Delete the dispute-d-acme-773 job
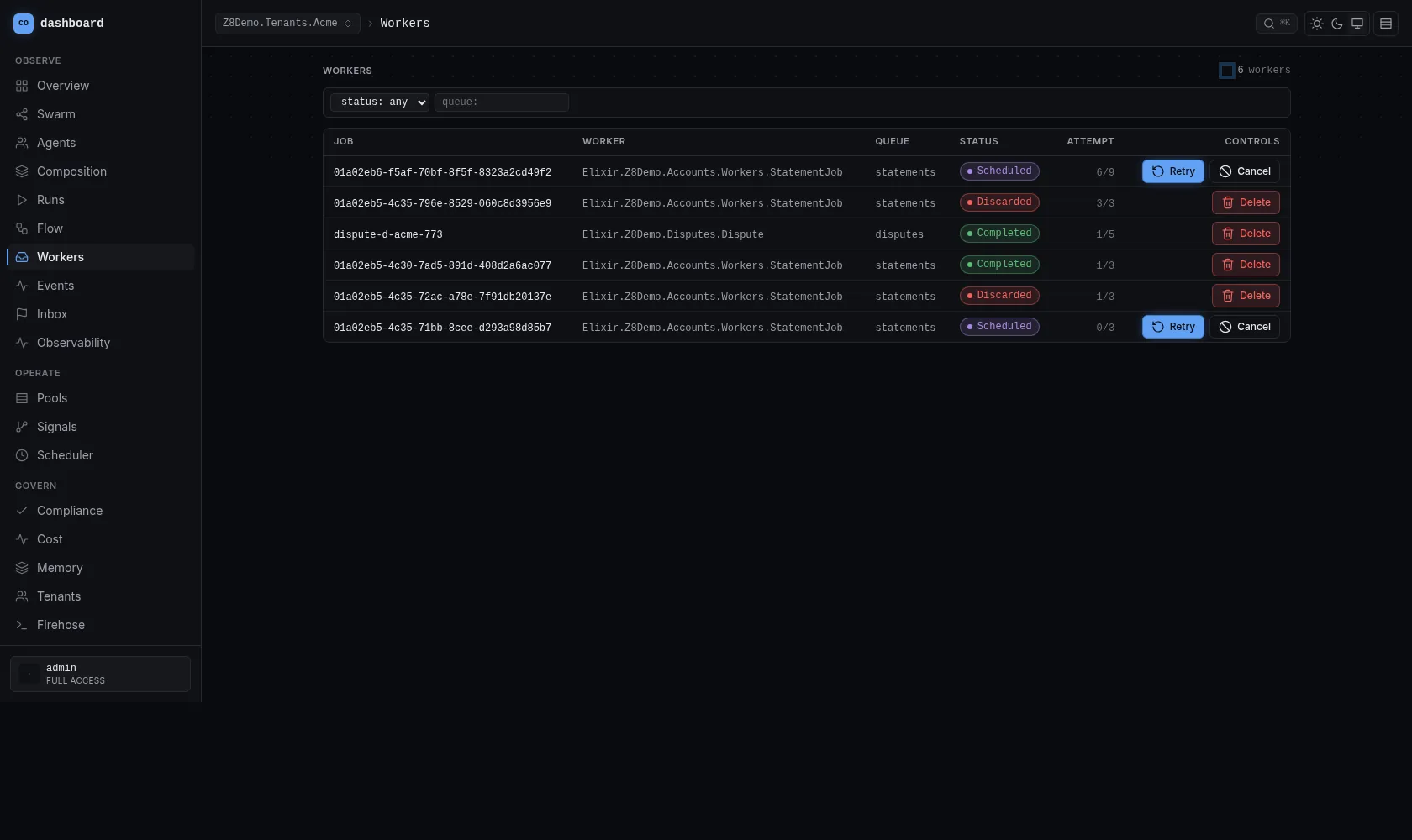 pyautogui.click(x=1246, y=234)
